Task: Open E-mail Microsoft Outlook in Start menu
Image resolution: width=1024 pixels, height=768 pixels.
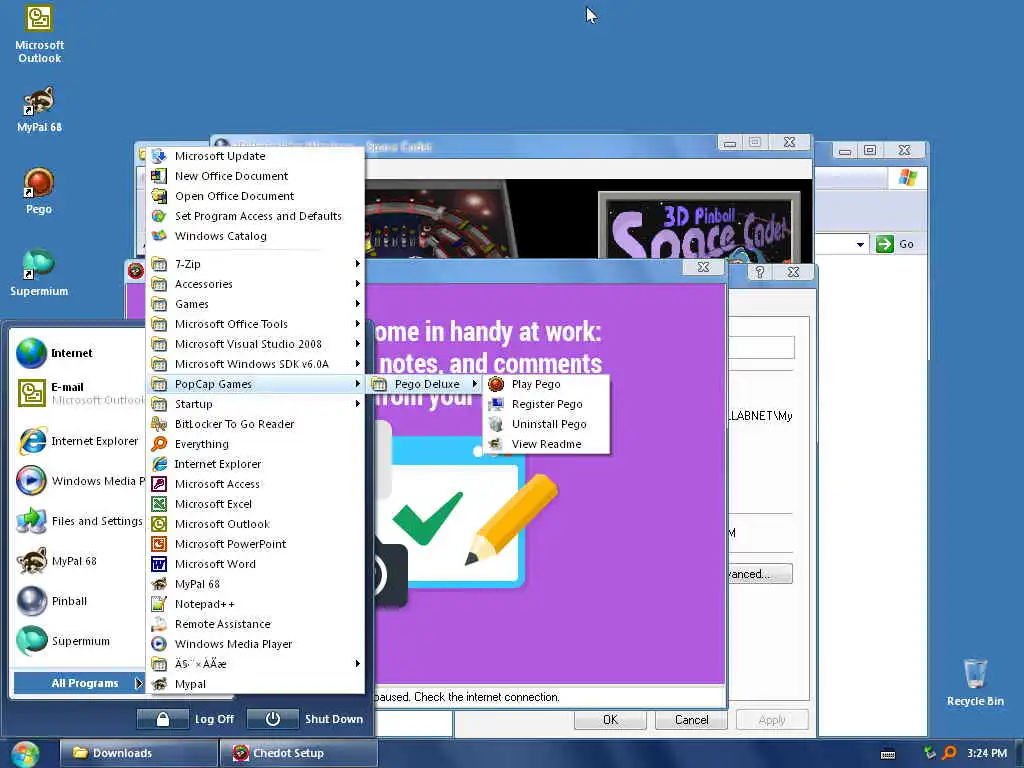Action: 79,393
